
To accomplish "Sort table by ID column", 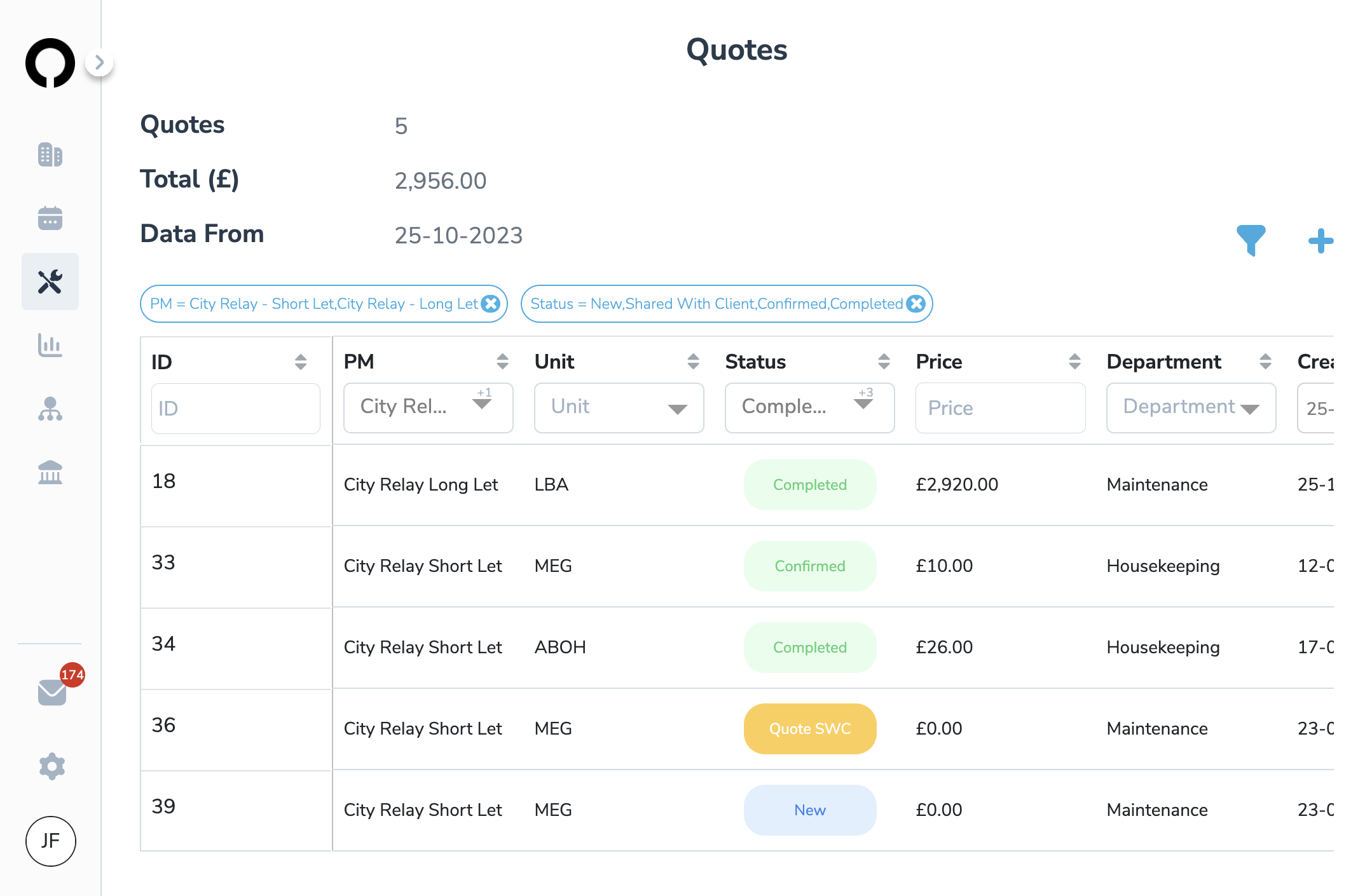I will click(x=301, y=362).
